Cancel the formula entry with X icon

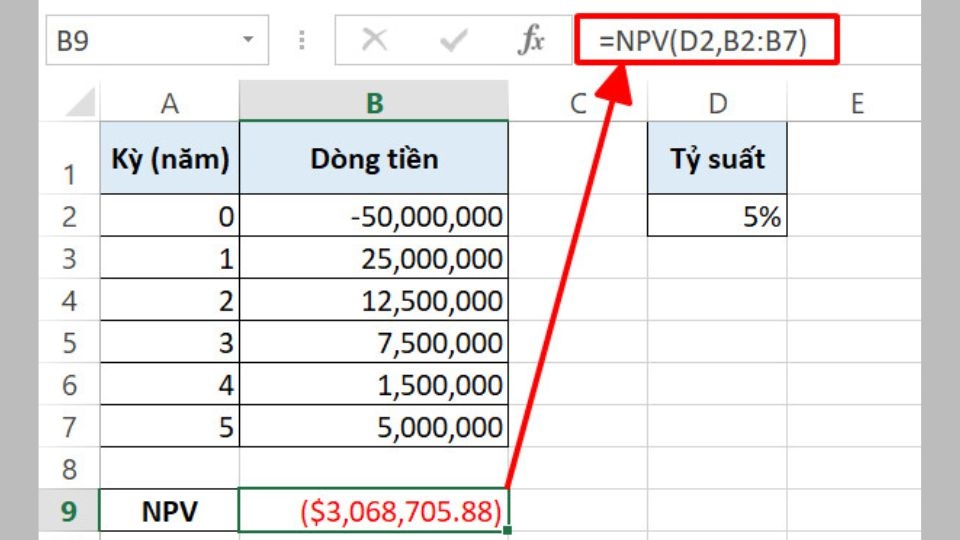click(x=374, y=40)
